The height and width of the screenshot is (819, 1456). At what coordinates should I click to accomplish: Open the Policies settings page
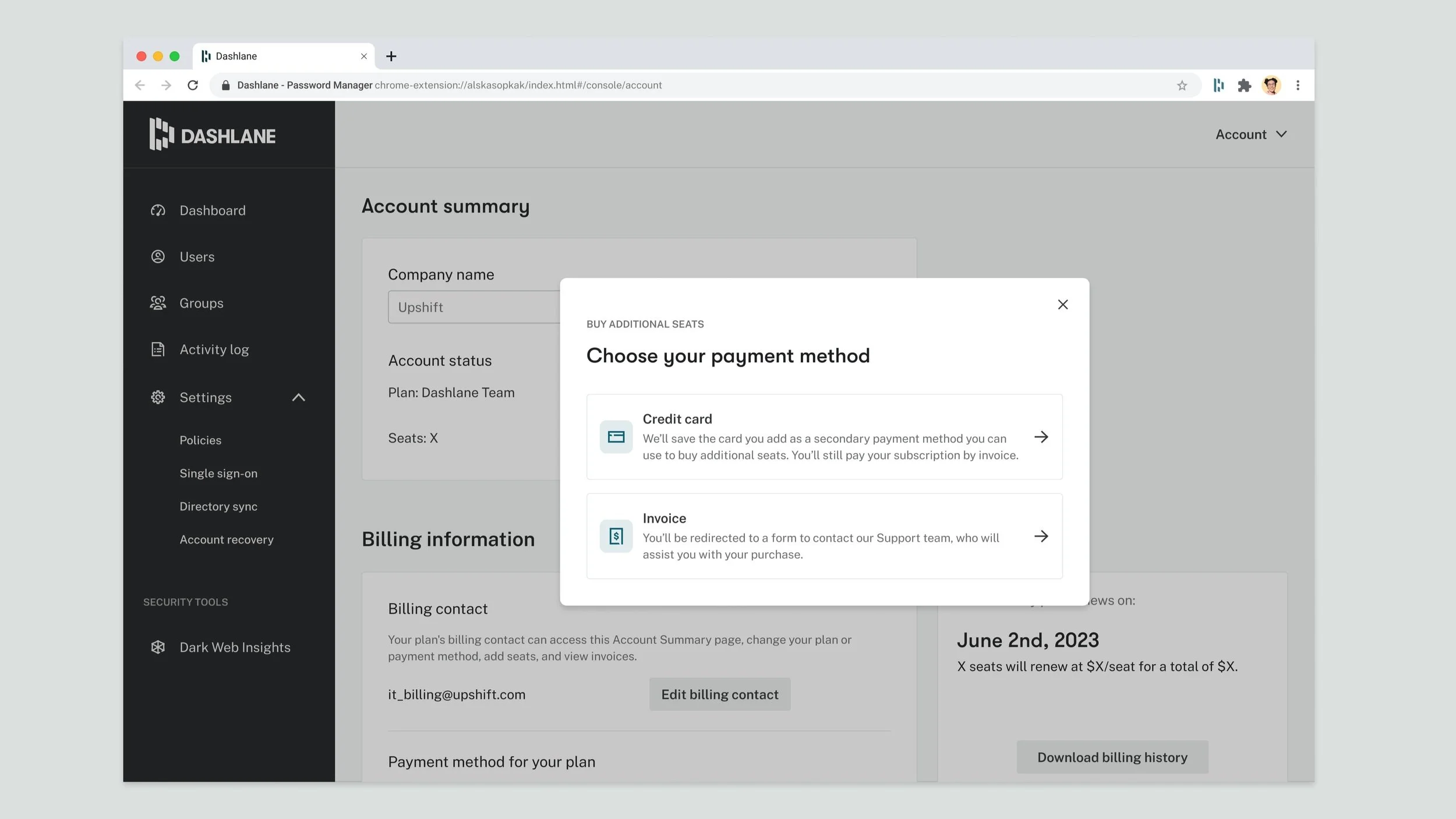pyautogui.click(x=200, y=440)
